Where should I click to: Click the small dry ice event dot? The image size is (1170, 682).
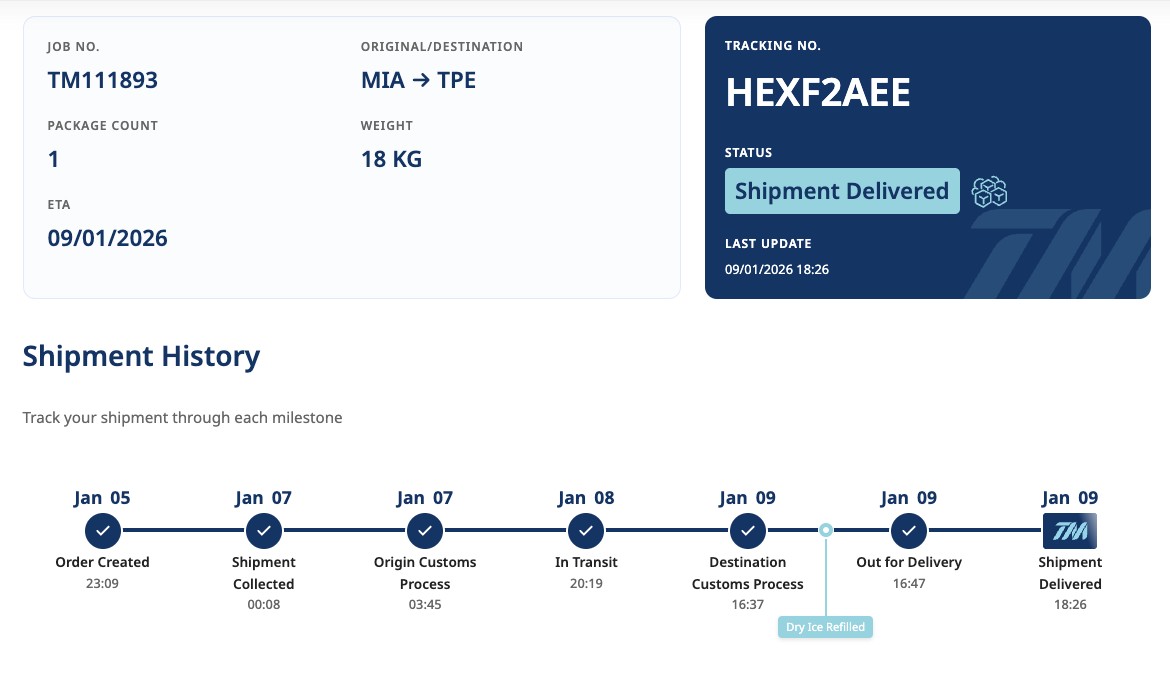825,530
